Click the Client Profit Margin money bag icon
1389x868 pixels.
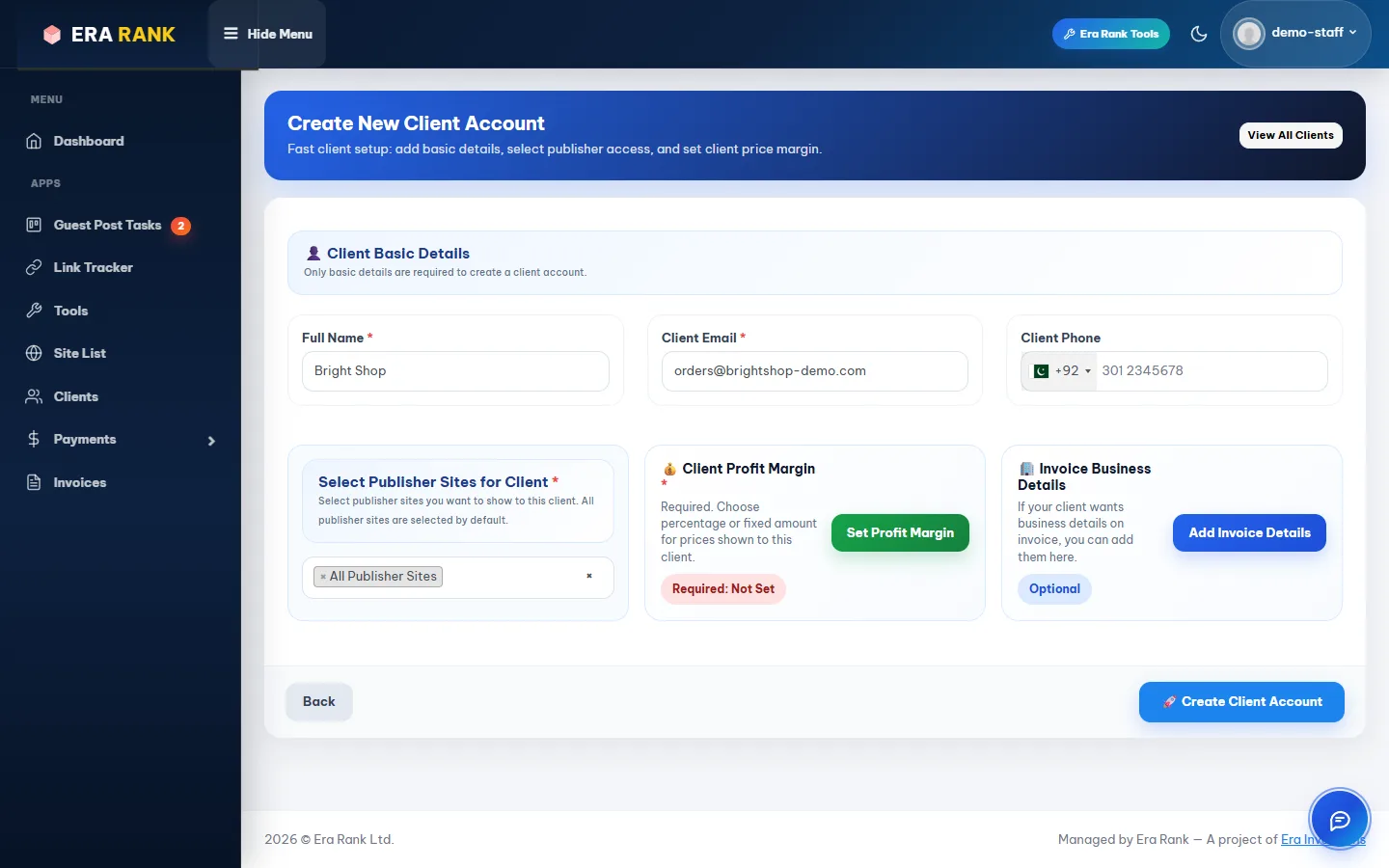669,469
